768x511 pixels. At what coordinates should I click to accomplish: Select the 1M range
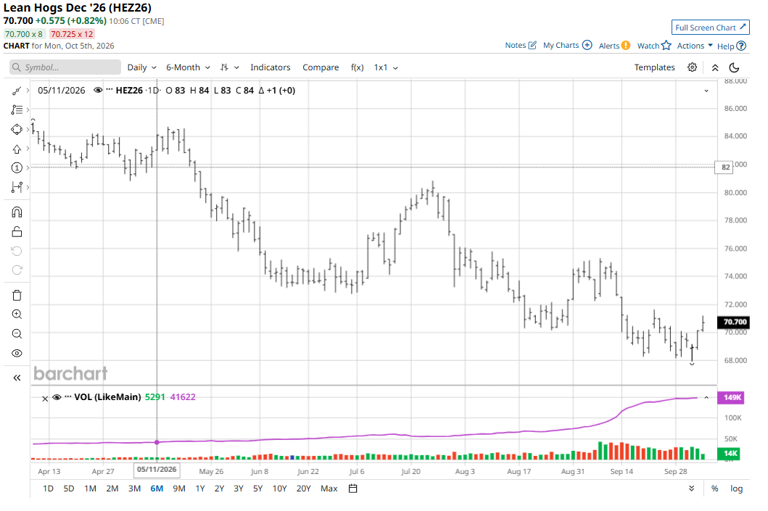pos(90,488)
